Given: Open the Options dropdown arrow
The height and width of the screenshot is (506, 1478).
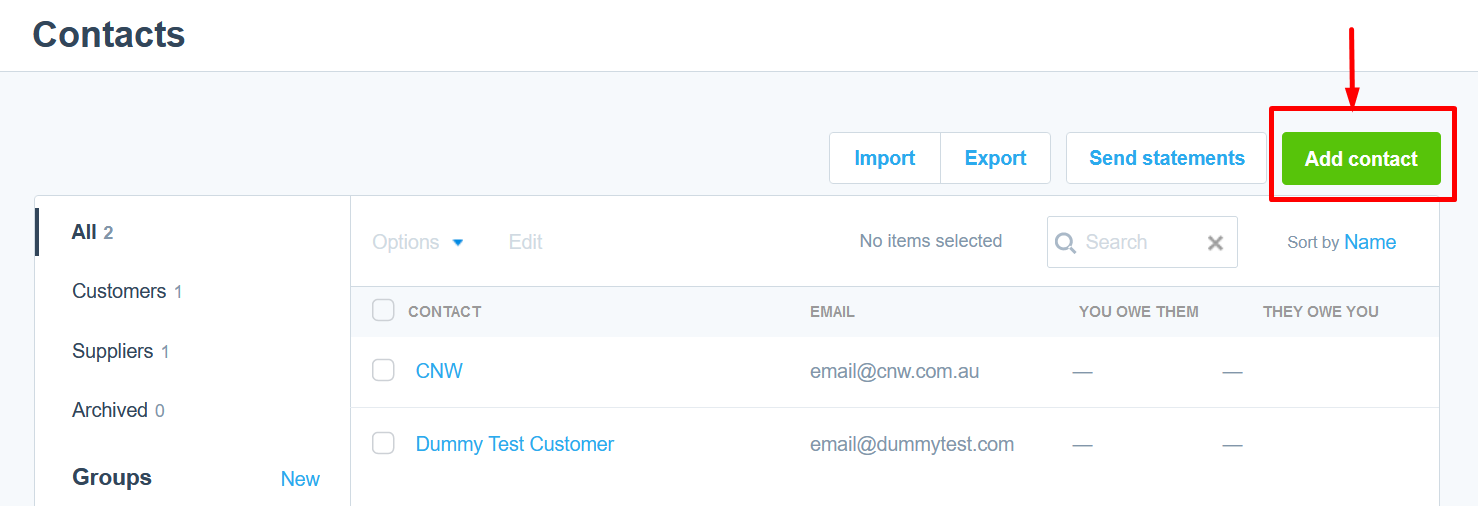Looking at the screenshot, I should (x=458, y=243).
